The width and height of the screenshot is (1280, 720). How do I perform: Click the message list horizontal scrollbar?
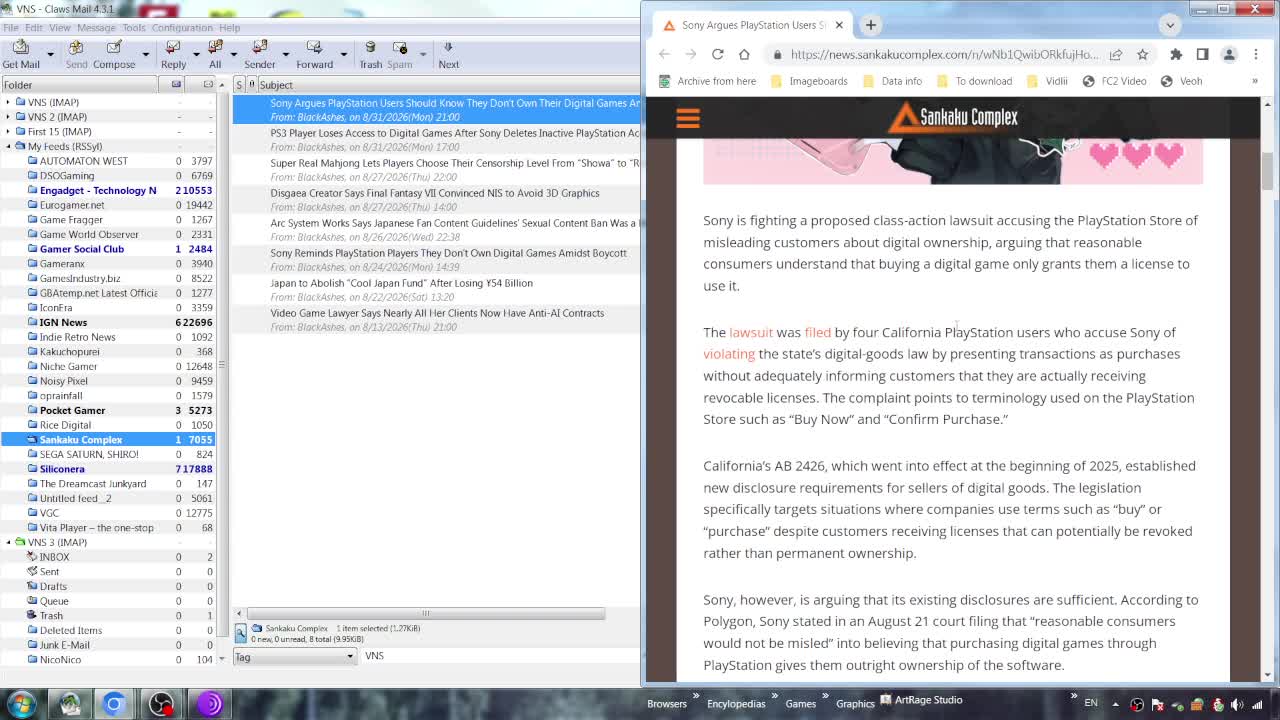point(425,613)
